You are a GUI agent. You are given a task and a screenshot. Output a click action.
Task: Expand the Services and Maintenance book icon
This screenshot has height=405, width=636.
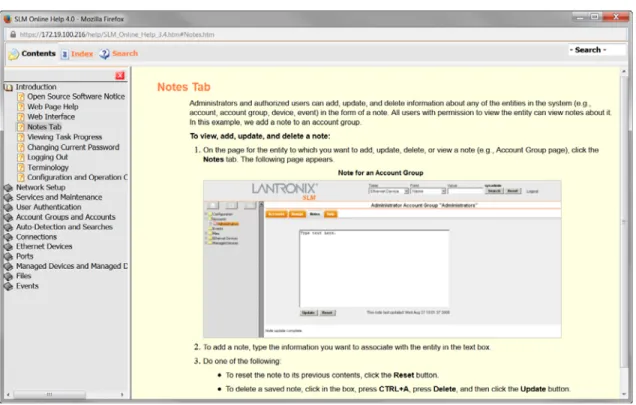coord(9,198)
